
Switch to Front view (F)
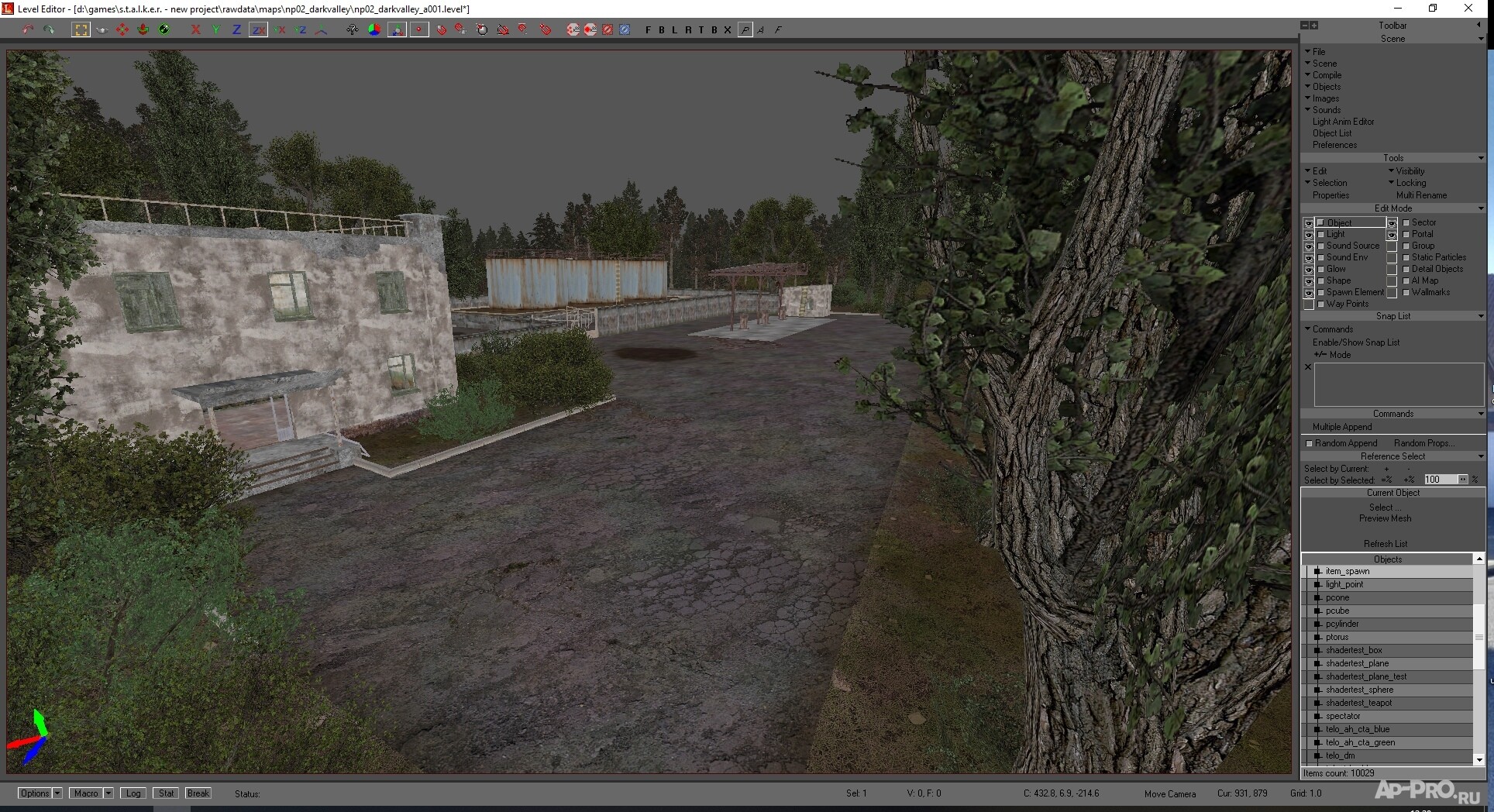pos(648,30)
